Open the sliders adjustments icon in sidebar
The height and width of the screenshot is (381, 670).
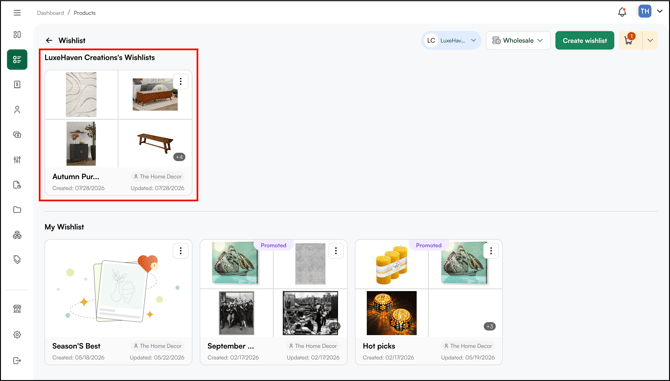[17, 160]
